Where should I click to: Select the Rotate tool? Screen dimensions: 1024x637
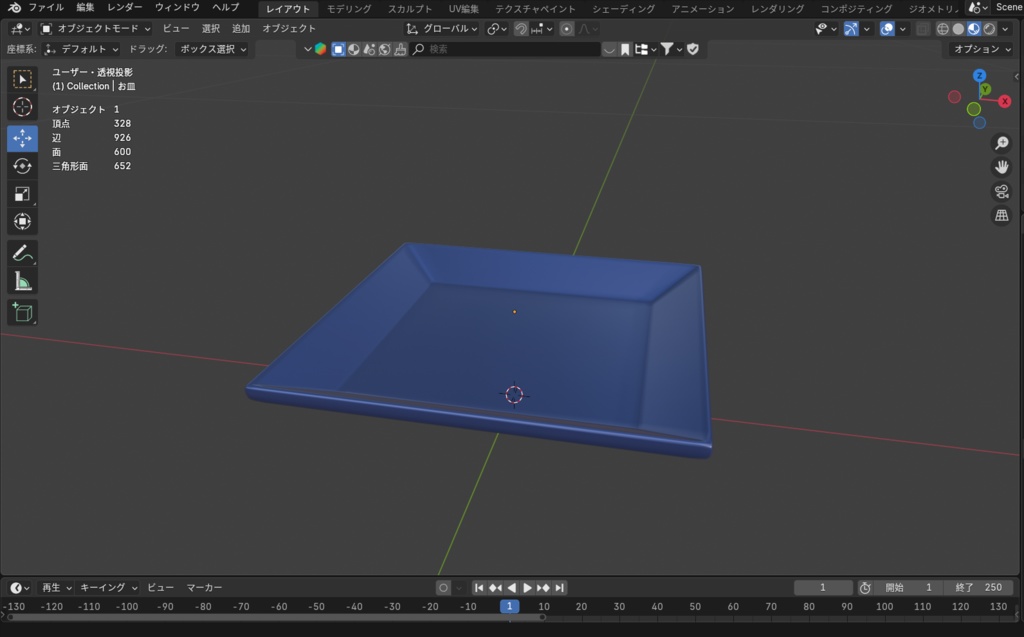pyautogui.click(x=22, y=166)
